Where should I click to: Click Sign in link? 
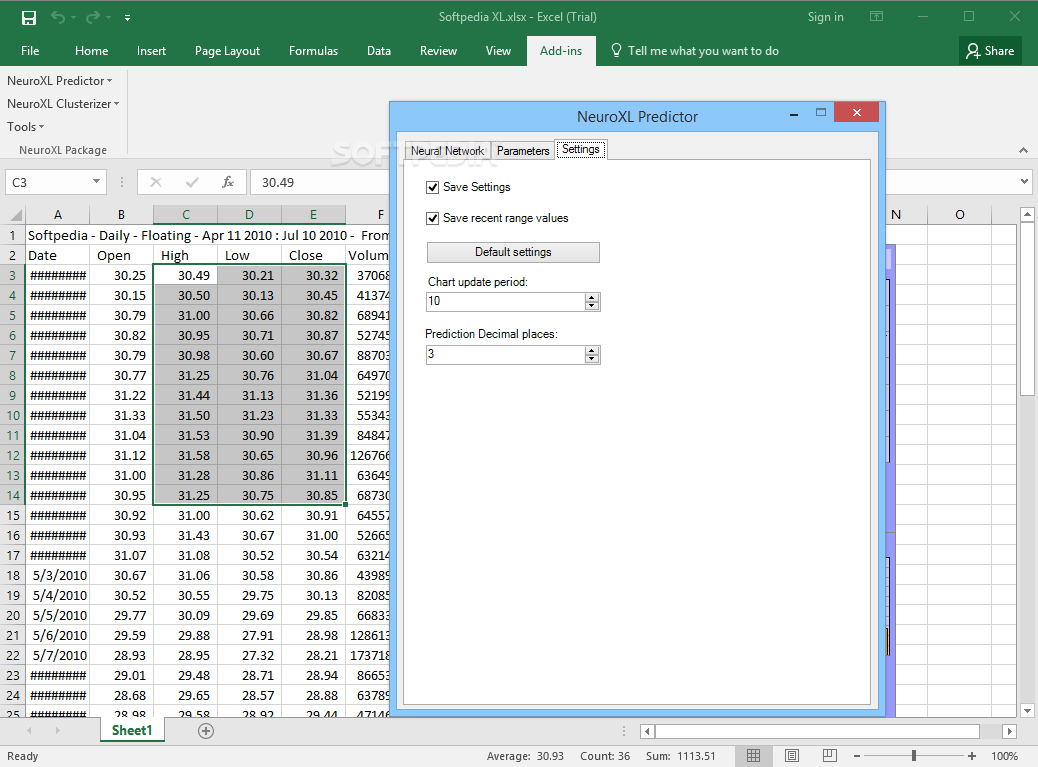825,17
